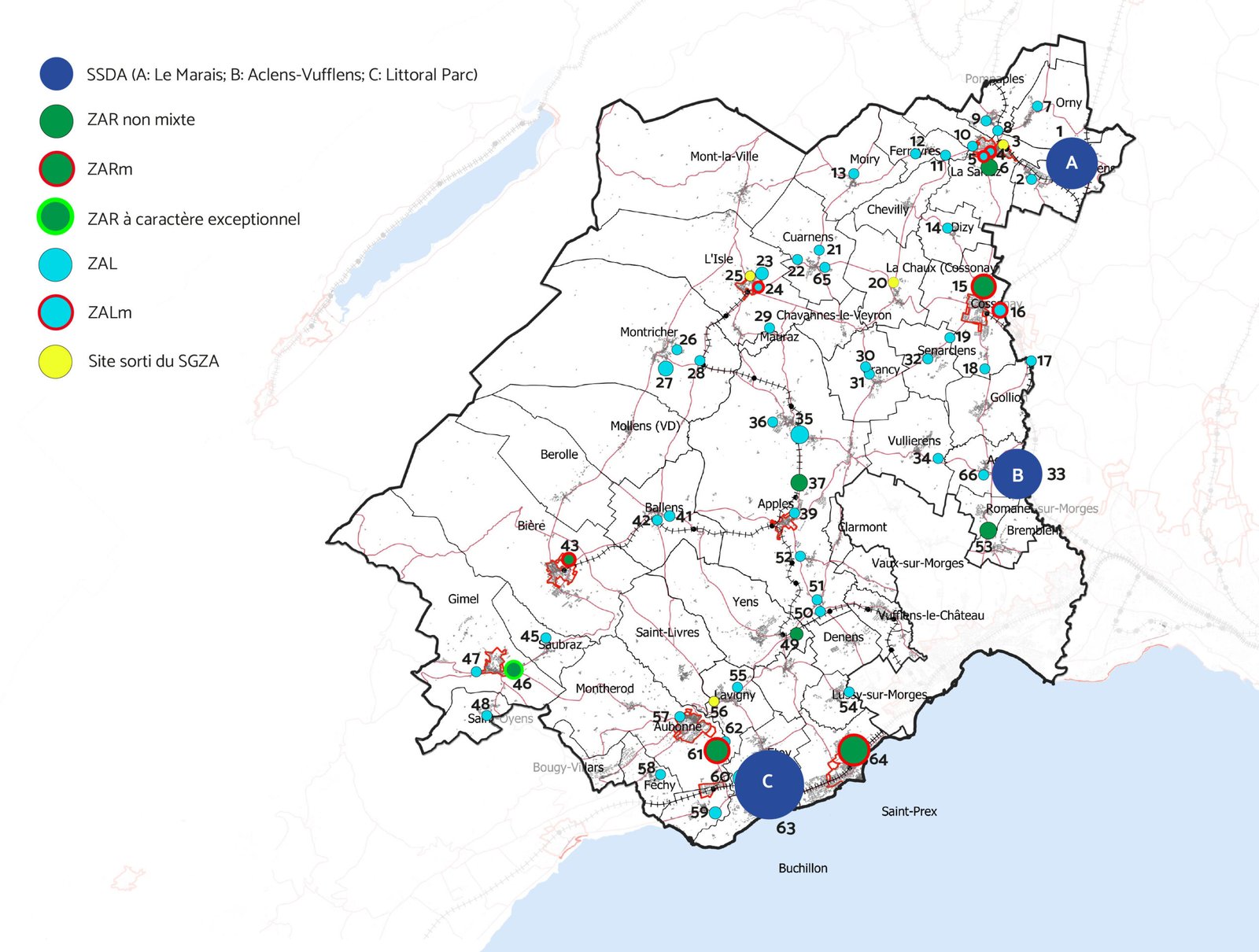This screenshot has height=952, width=1259.
Task: Click the ZARm marker 15 at Cossonay
Action: pos(983,286)
